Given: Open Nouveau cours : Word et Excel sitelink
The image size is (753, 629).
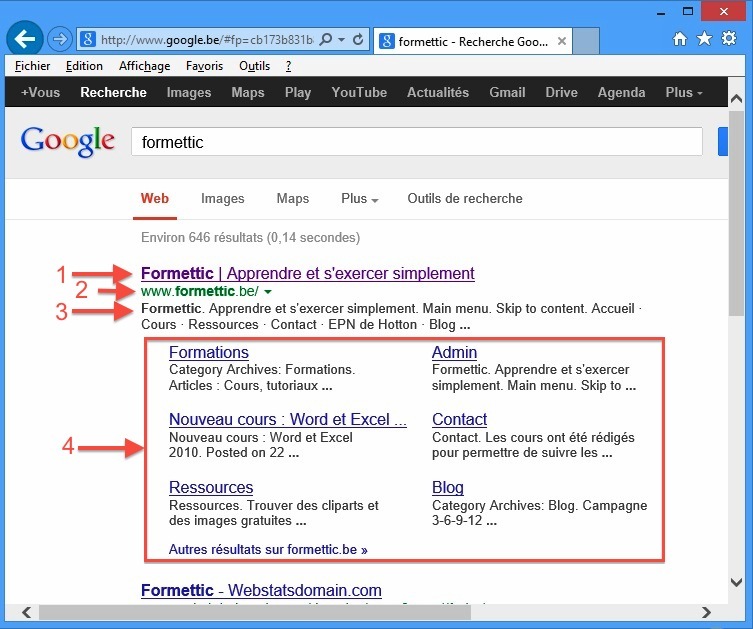Looking at the screenshot, I should [x=288, y=419].
